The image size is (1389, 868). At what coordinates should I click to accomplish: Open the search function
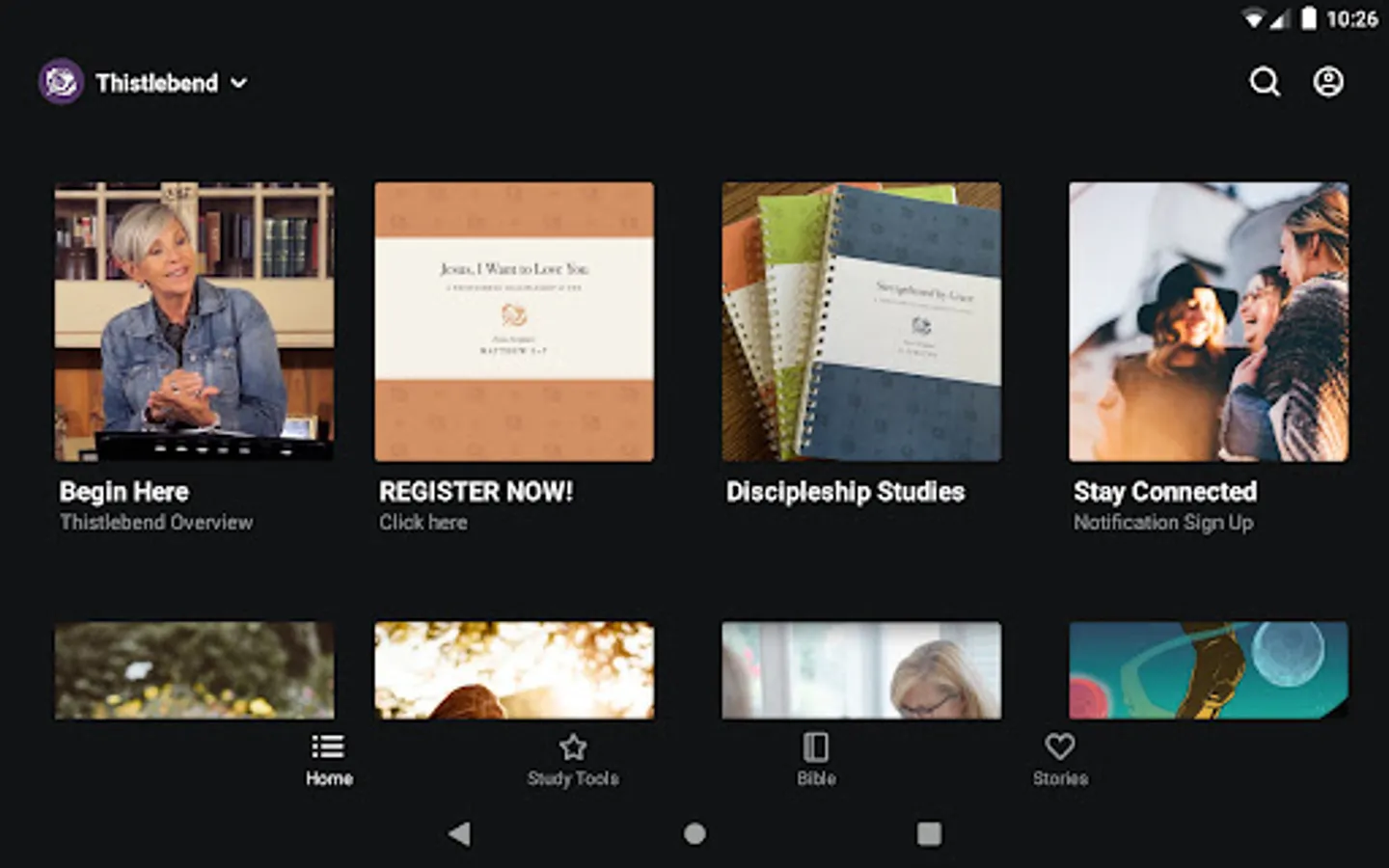click(x=1265, y=82)
